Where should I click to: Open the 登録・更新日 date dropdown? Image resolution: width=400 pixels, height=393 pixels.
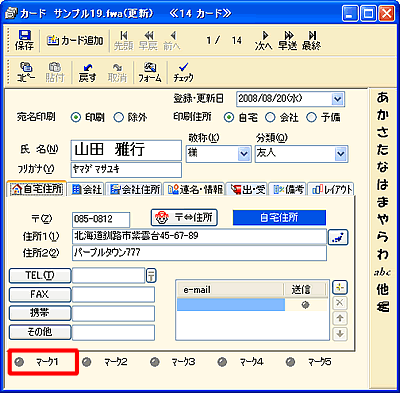(337, 99)
